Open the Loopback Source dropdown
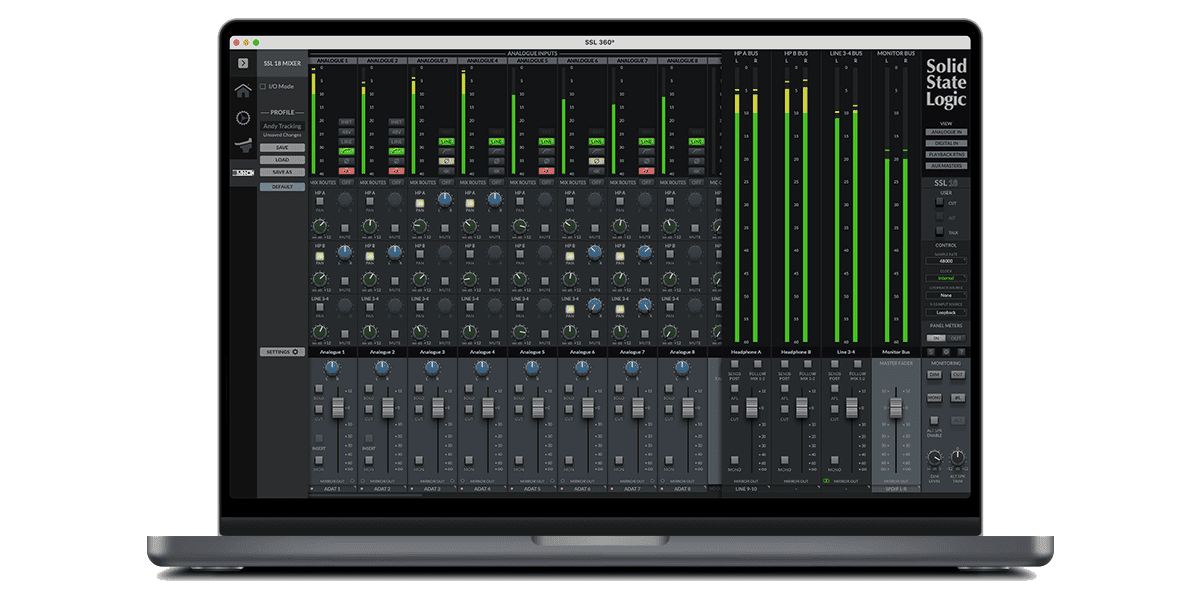Viewport: 1200px width, 600px height. [x=946, y=295]
